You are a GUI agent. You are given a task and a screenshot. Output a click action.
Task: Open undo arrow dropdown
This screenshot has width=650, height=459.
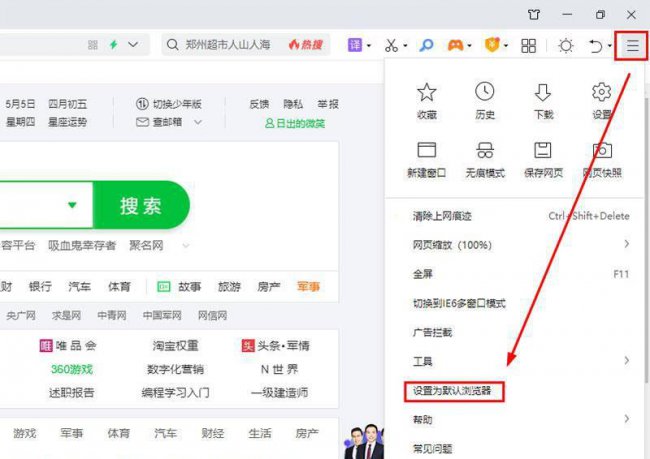(609, 46)
